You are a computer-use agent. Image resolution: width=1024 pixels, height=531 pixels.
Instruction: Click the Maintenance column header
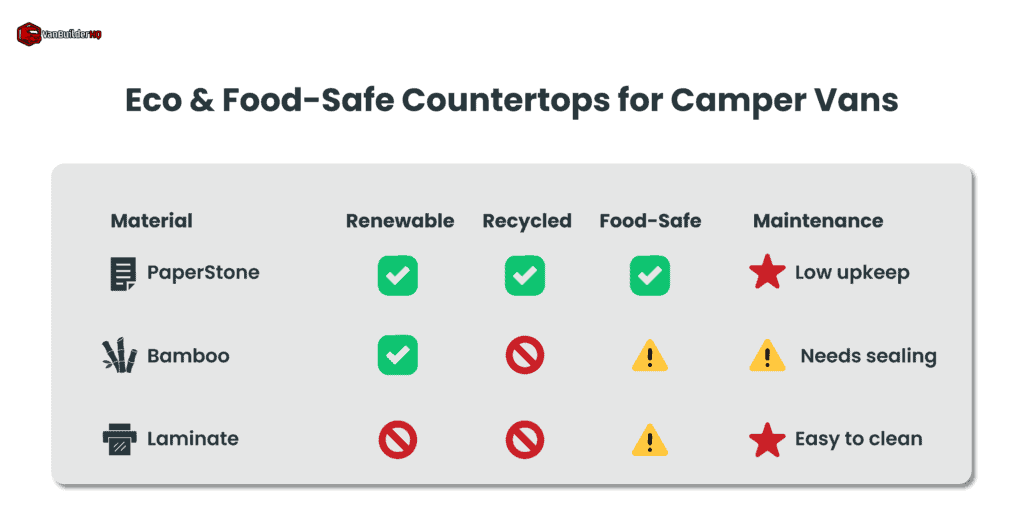pyautogui.click(x=817, y=221)
